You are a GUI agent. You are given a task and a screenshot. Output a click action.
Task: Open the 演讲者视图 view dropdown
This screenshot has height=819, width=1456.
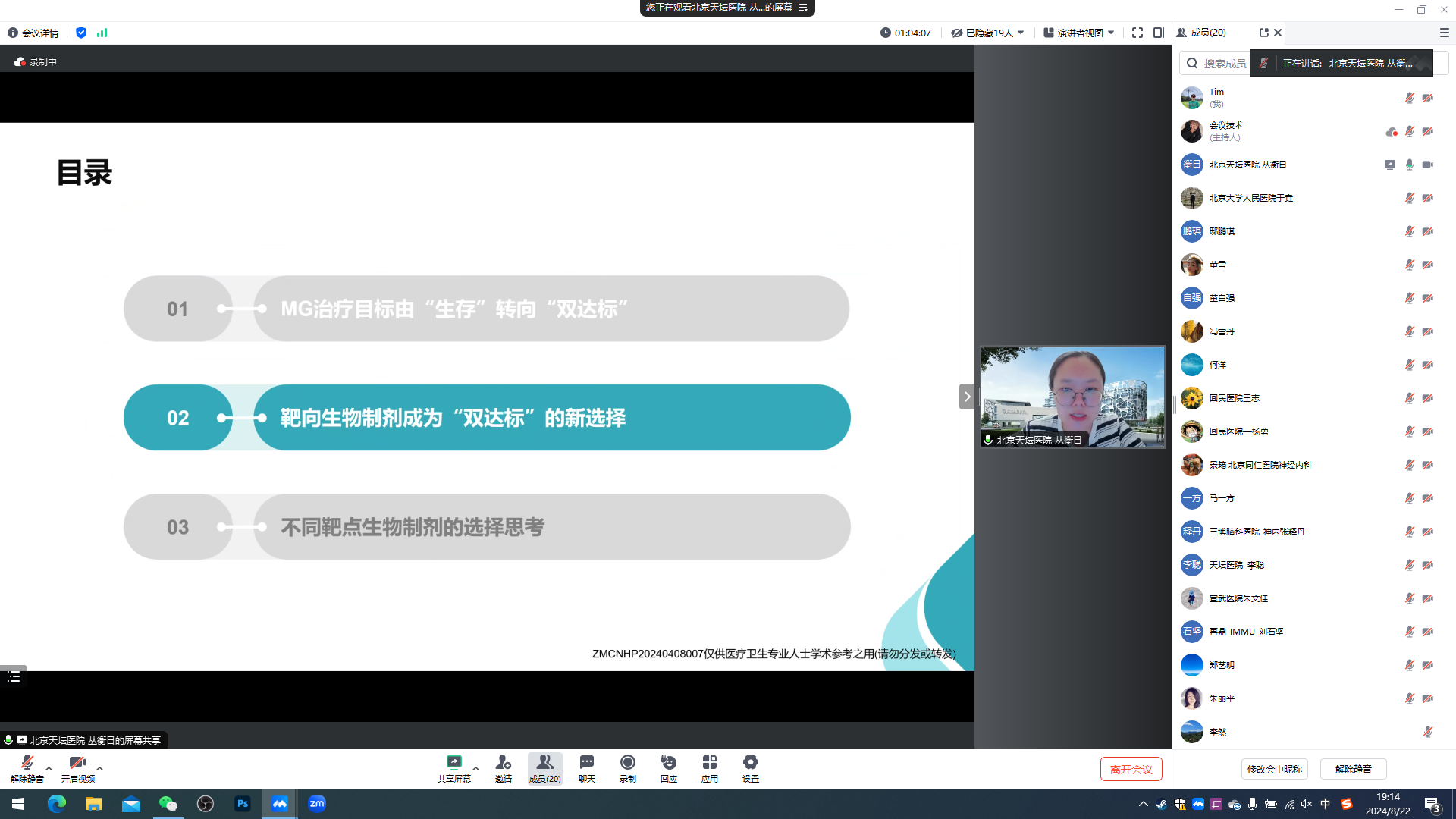(1078, 33)
